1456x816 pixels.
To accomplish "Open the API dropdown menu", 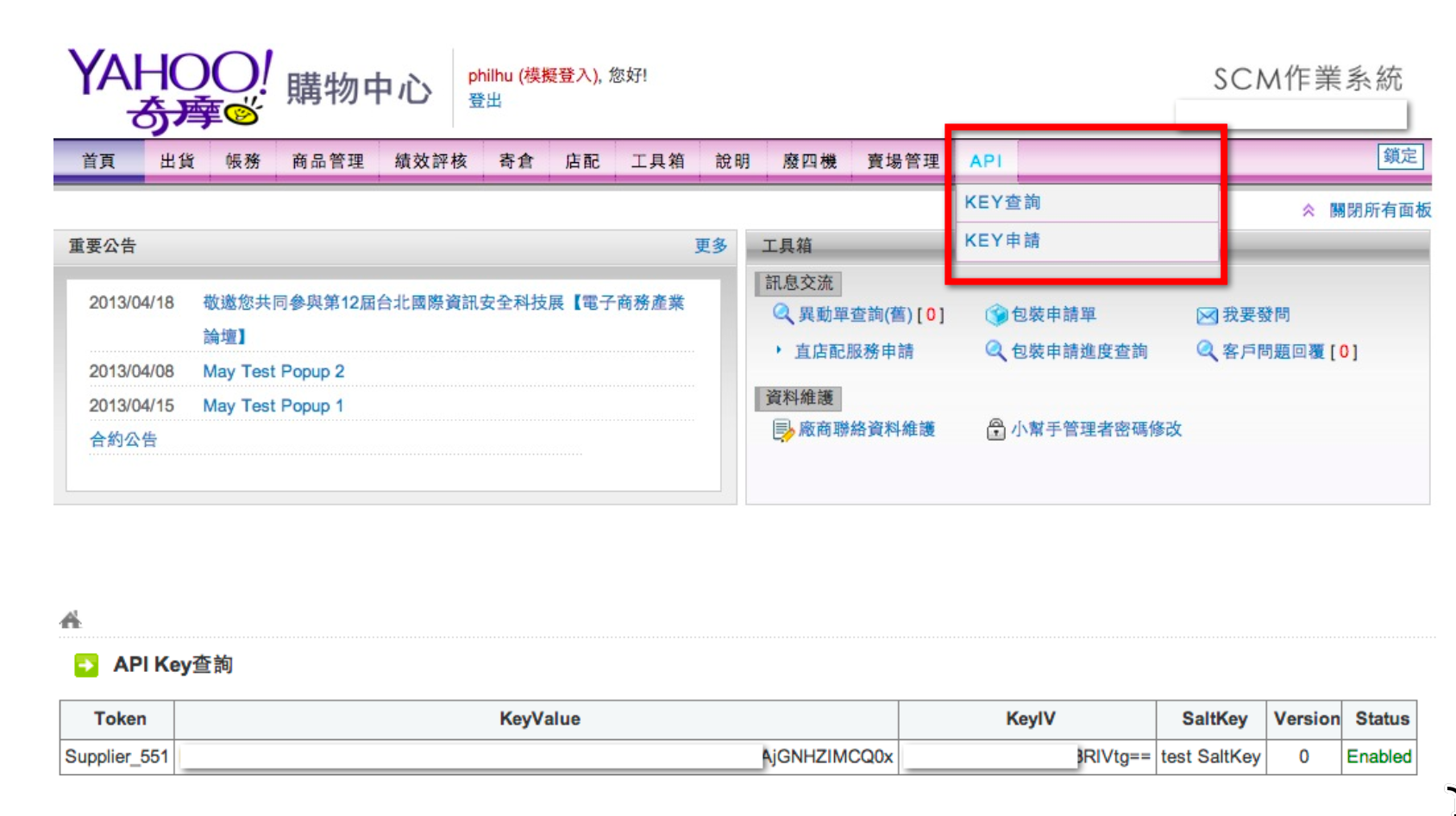I will 985,161.
